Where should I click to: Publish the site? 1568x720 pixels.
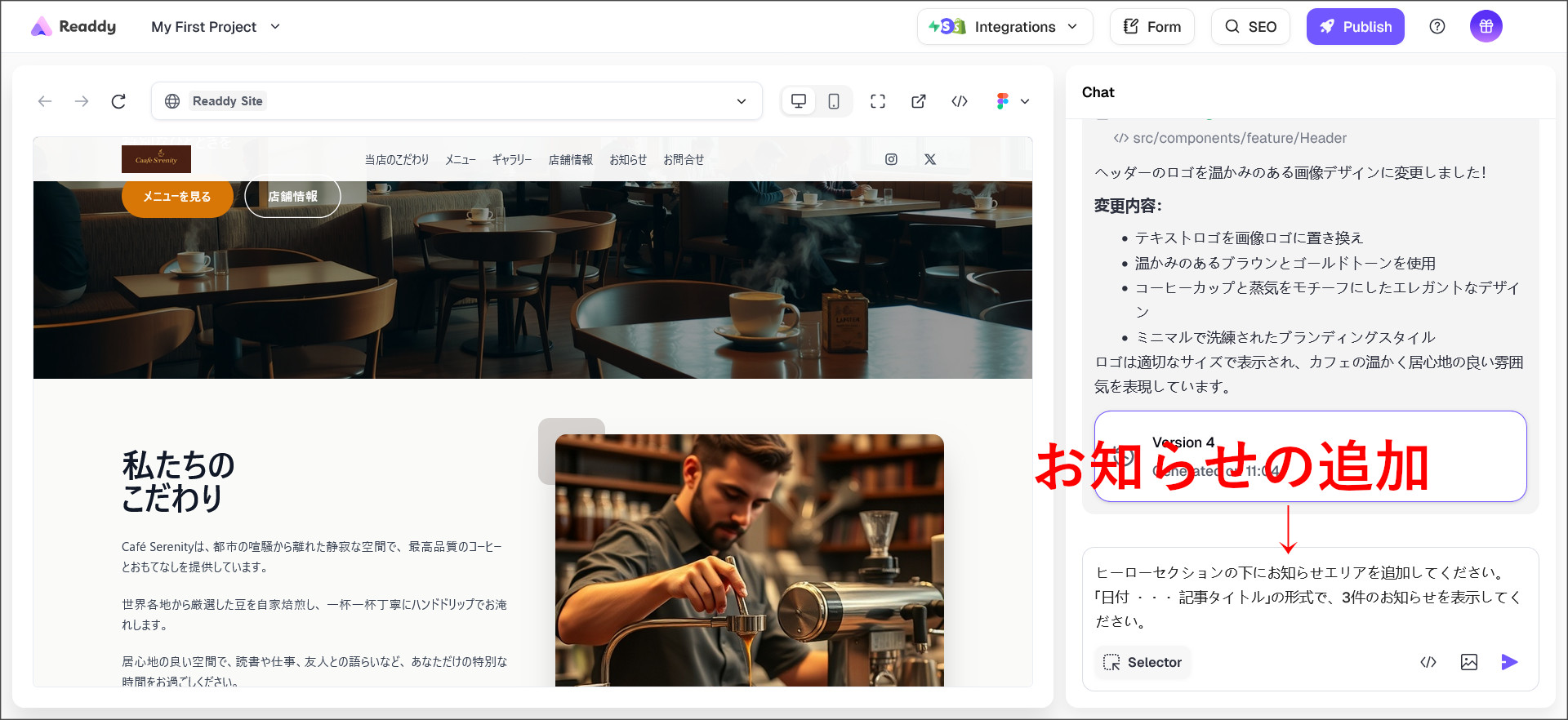pyautogui.click(x=1355, y=27)
